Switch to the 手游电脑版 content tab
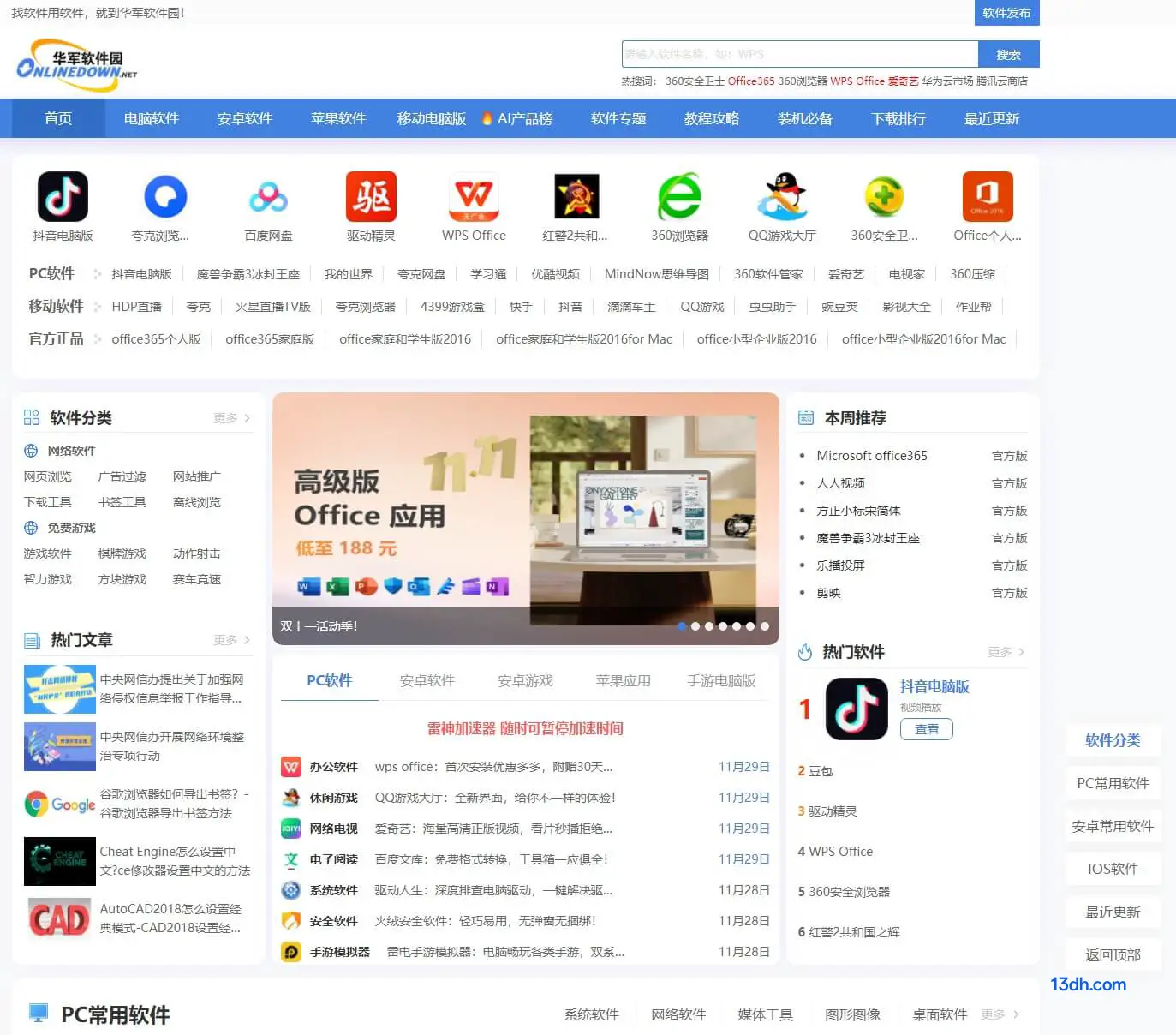 click(721, 680)
